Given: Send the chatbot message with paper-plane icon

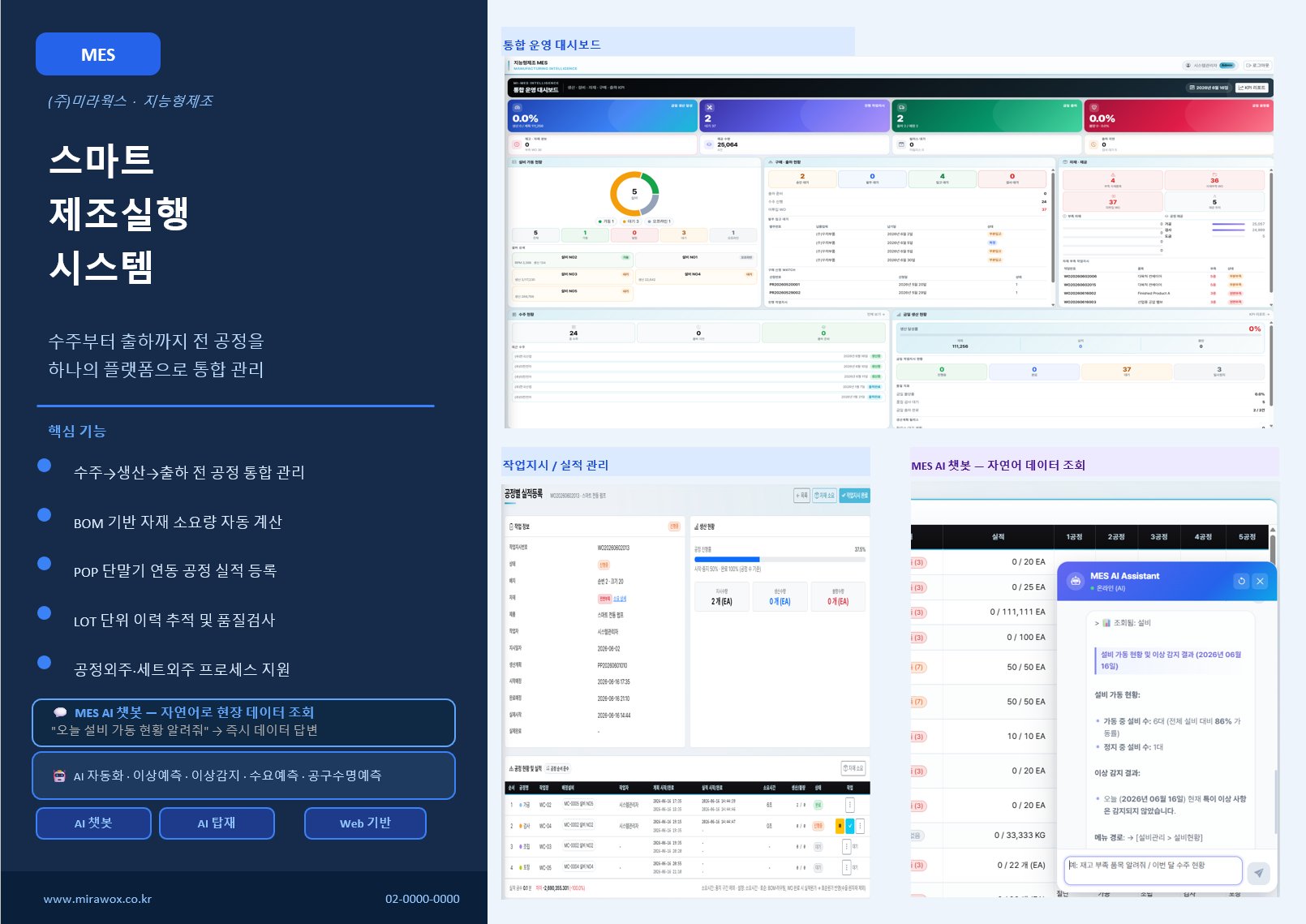Looking at the screenshot, I should click(x=1258, y=872).
